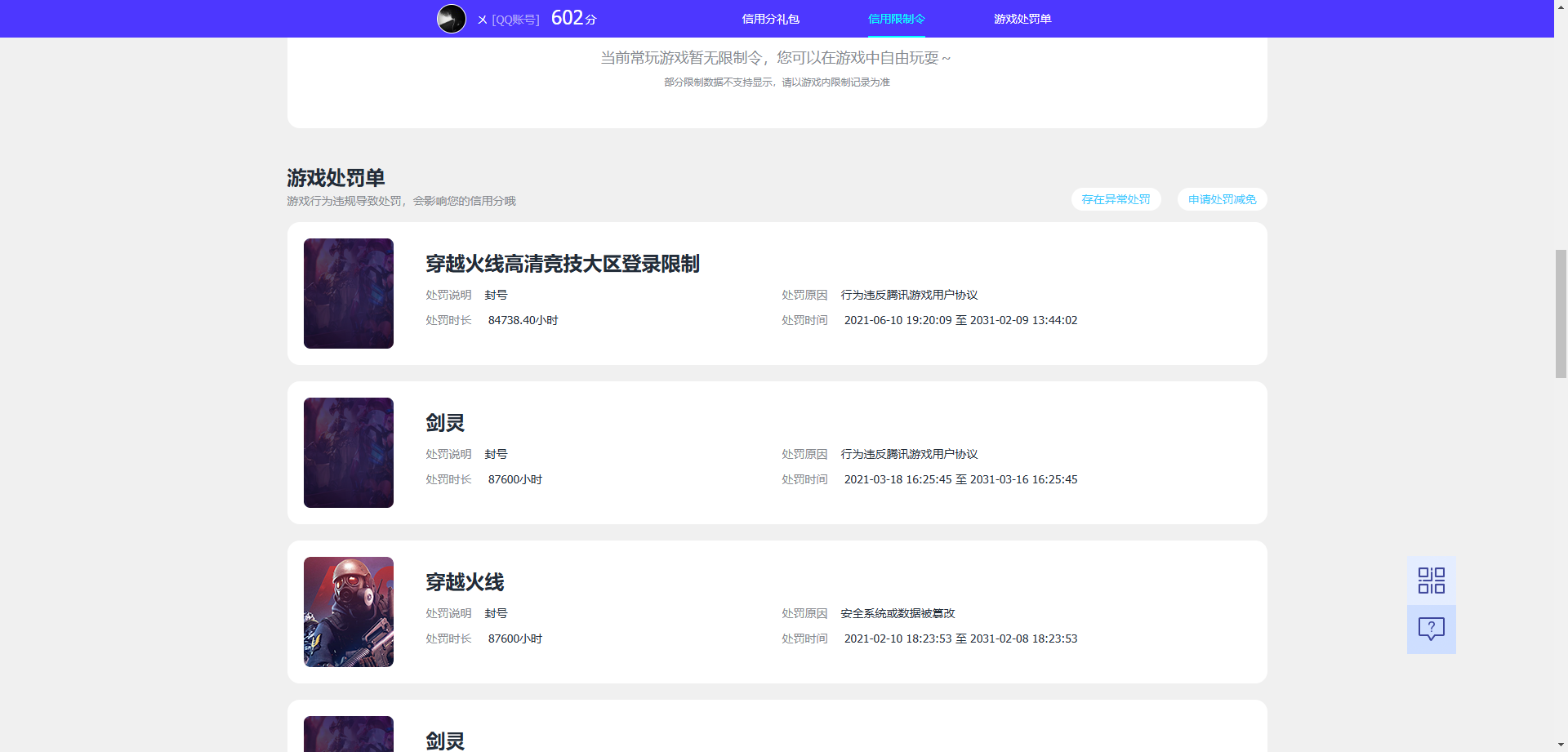Image resolution: width=1568 pixels, height=752 pixels.
Task: Click the 602分 credit score
Action: (x=574, y=18)
